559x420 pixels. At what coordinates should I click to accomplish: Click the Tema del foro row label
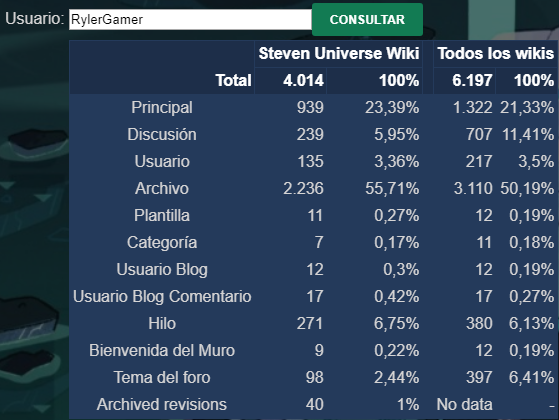162,378
